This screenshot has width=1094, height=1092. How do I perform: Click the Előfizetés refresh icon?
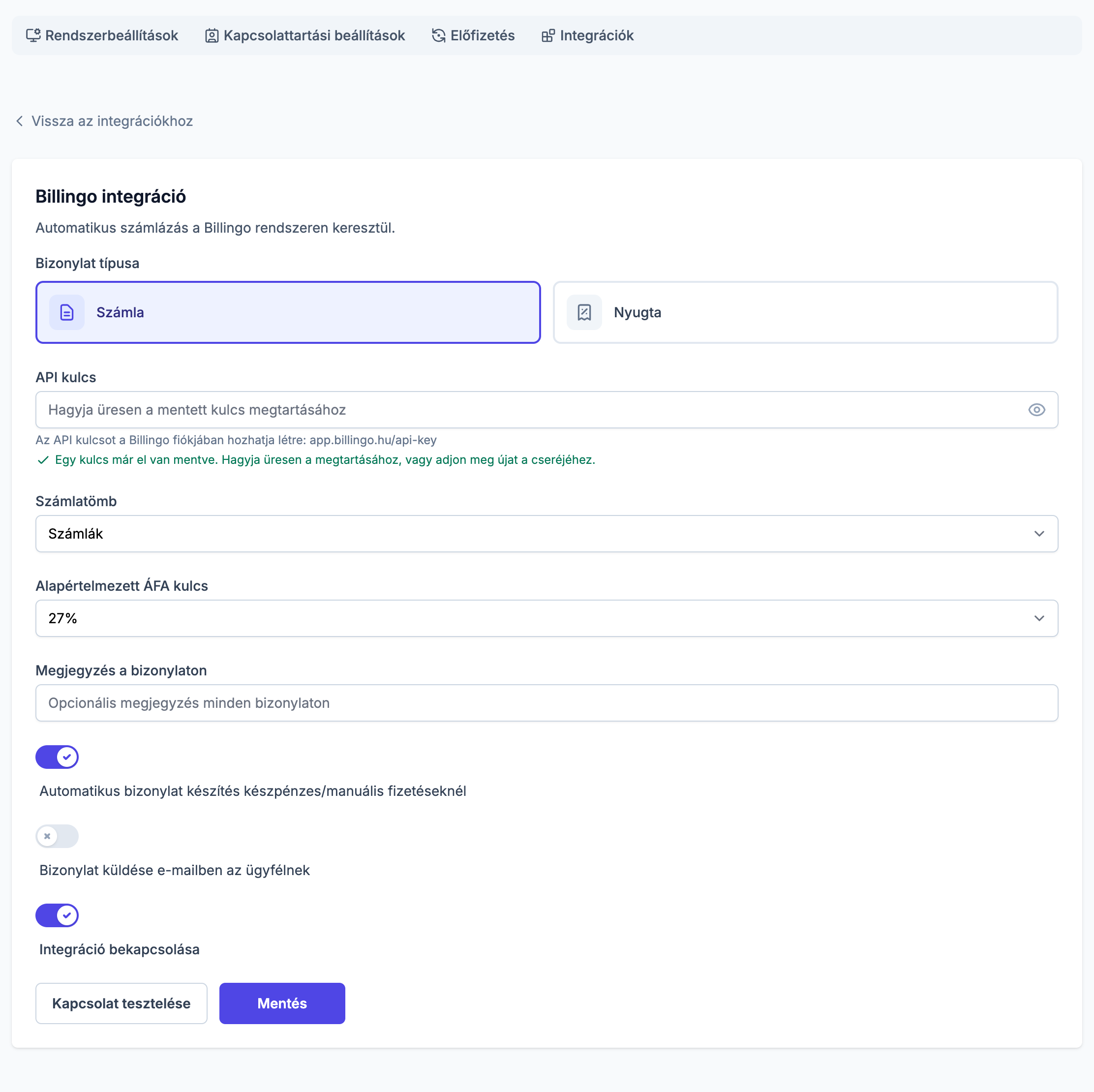(439, 36)
